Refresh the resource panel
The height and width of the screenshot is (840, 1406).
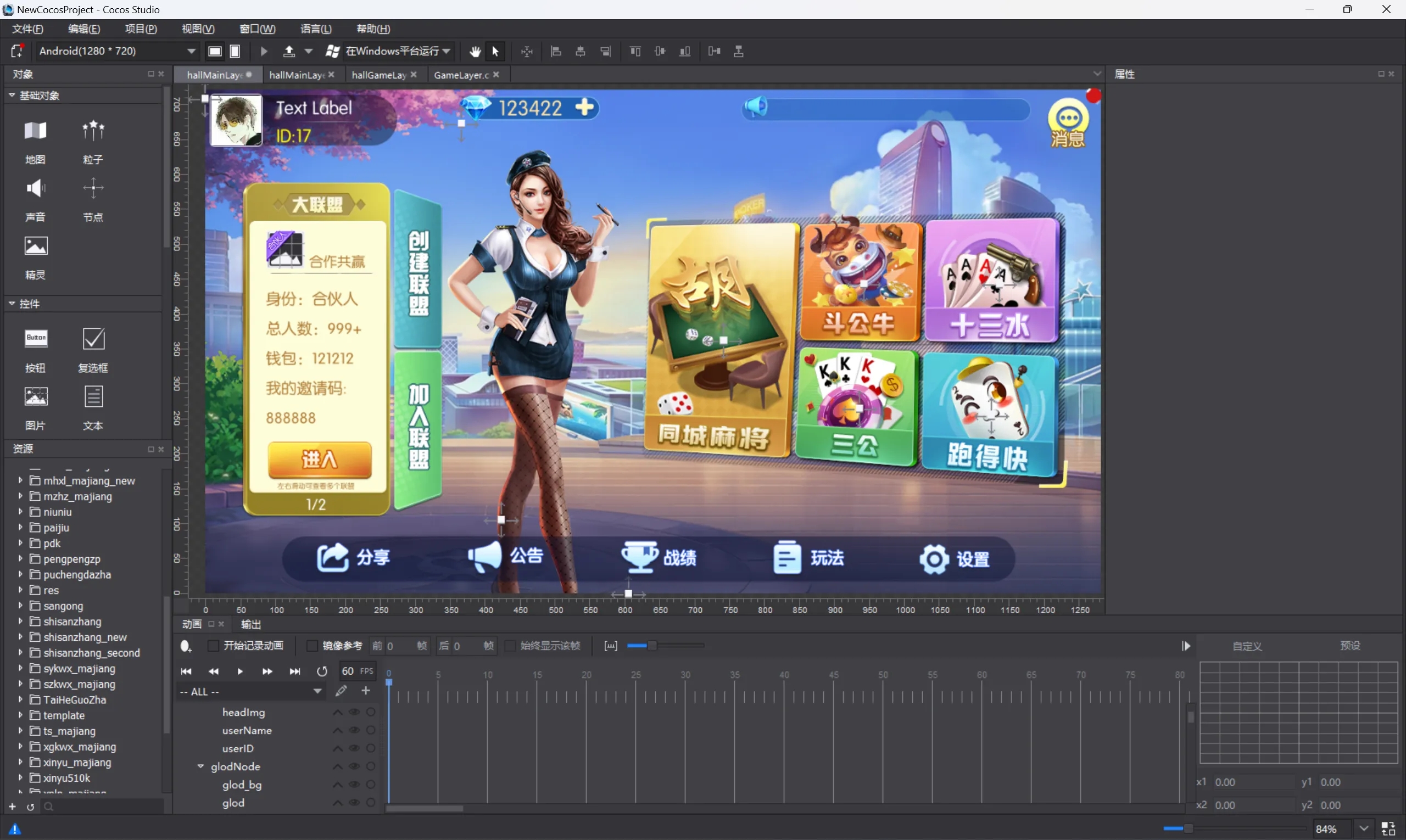tap(31, 807)
